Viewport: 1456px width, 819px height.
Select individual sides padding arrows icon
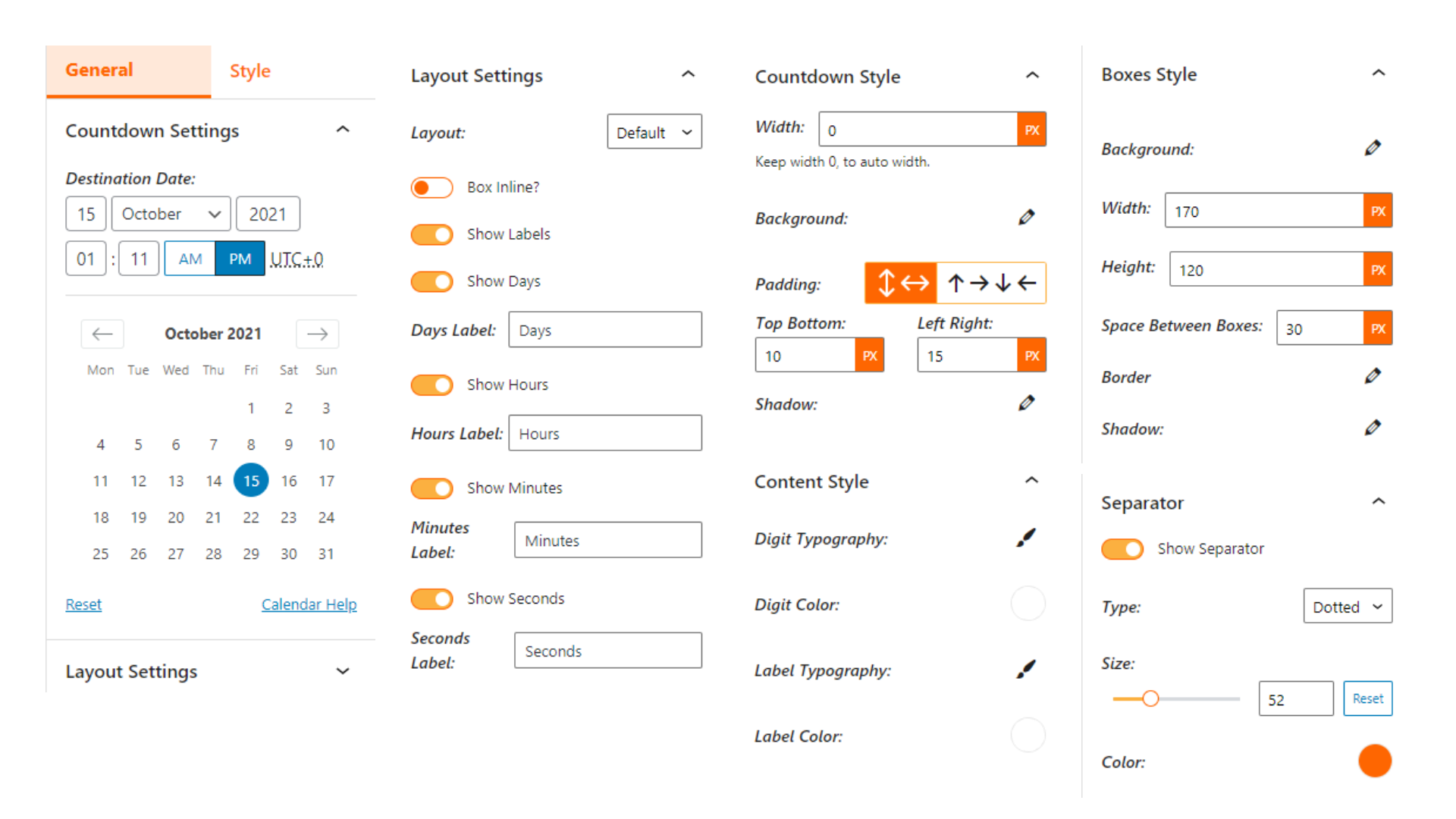point(991,283)
